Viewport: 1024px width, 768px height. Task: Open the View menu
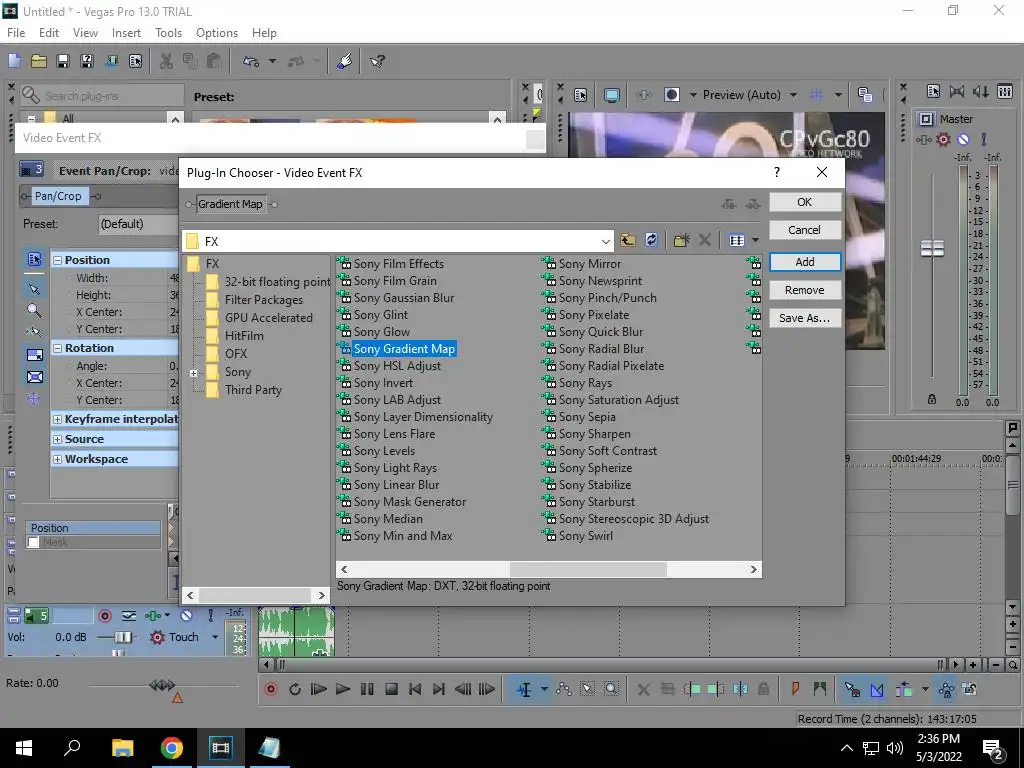pos(85,33)
